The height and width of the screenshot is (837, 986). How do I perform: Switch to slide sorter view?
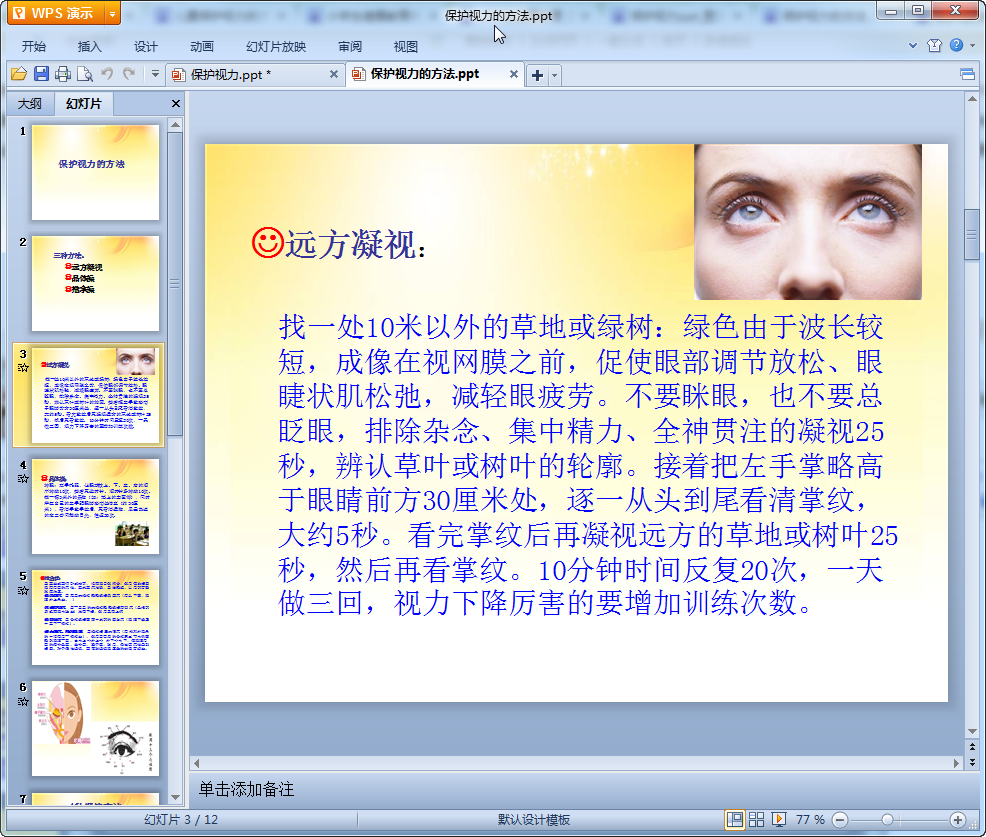click(x=756, y=820)
